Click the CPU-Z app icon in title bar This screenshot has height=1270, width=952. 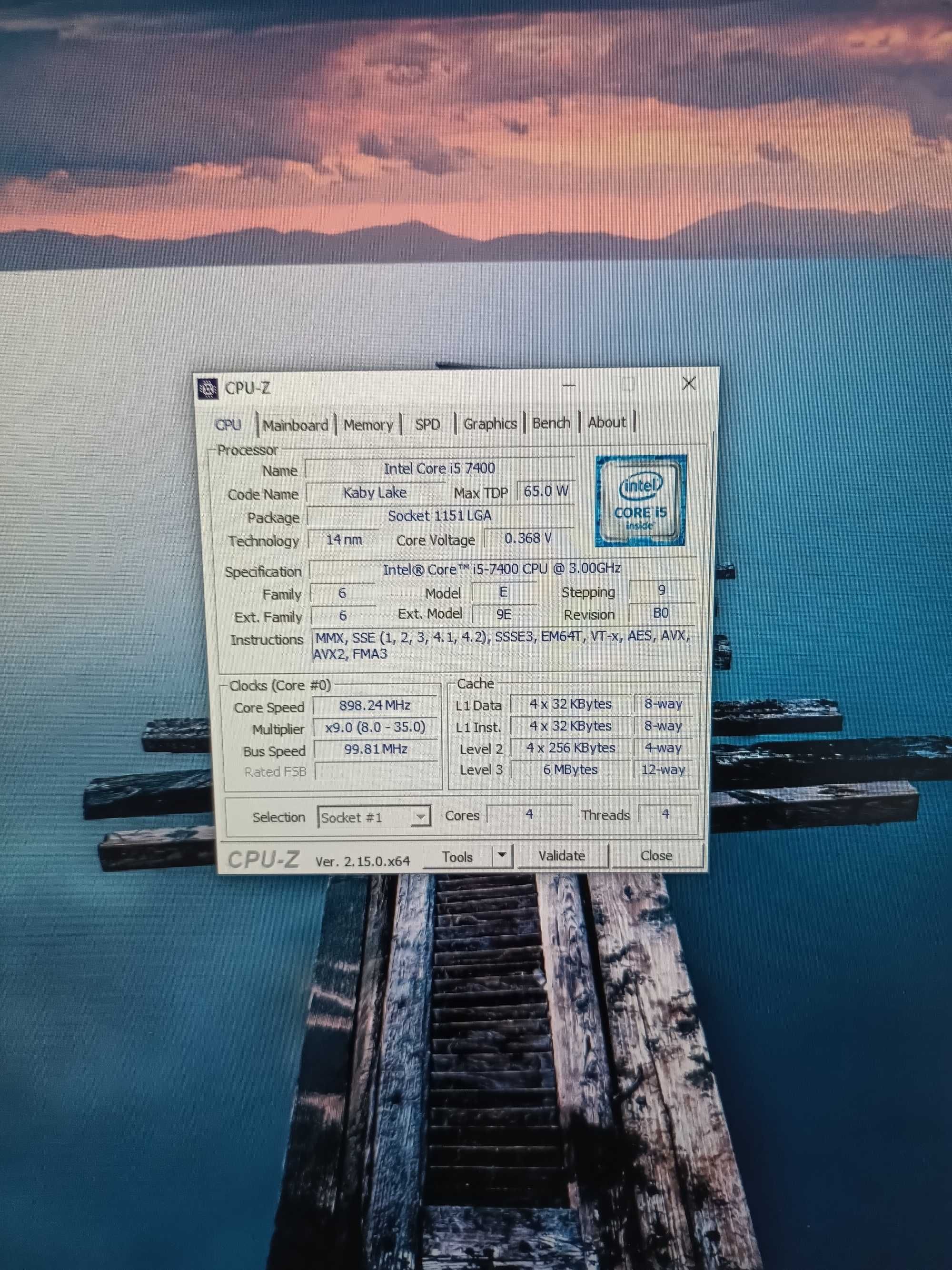(x=207, y=389)
